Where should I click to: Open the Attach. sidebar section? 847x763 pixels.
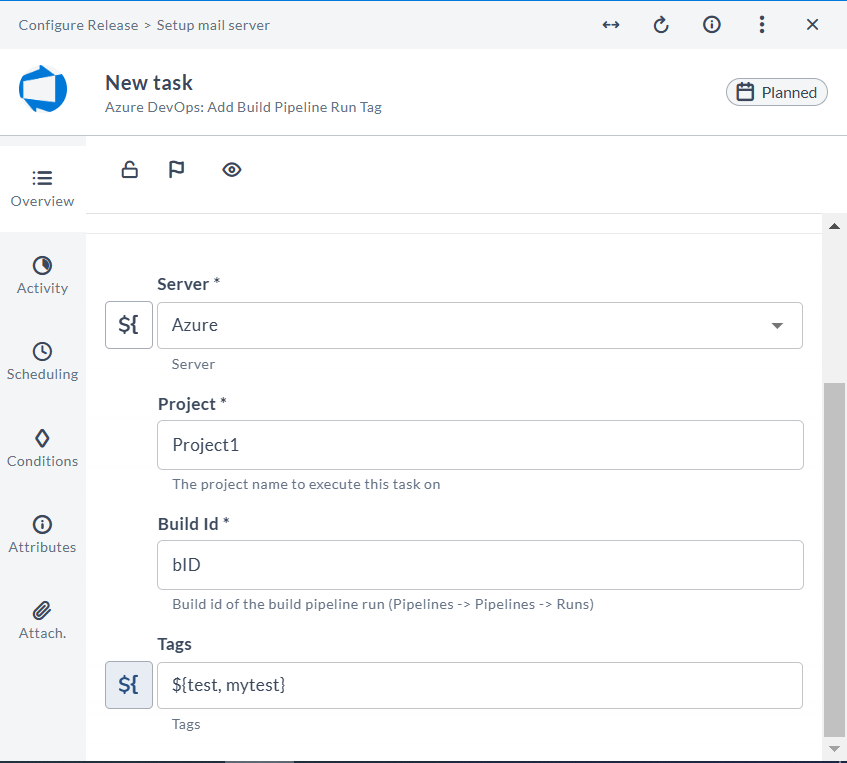click(x=42, y=620)
